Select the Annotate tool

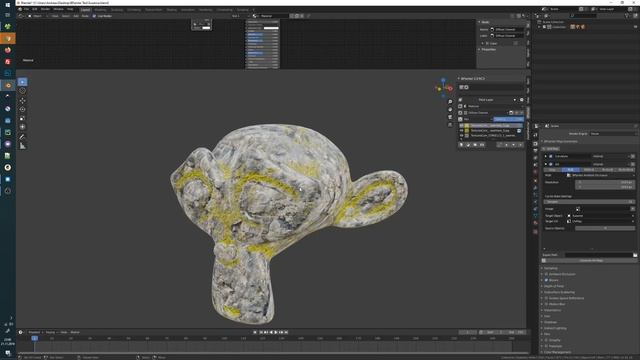pyautogui.click(x=22, y=137)
